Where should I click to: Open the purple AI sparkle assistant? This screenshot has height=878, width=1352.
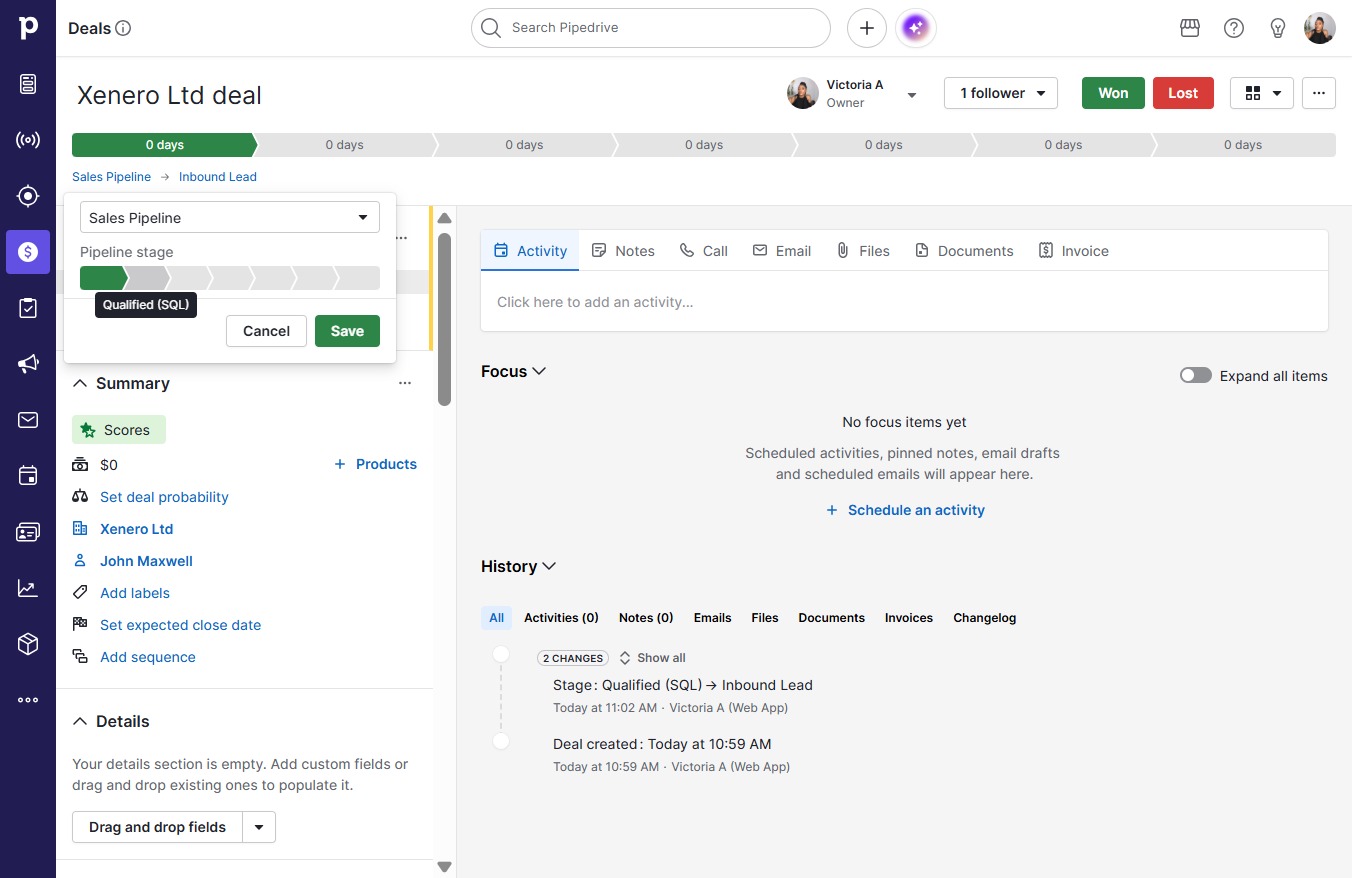coord(916,28)
